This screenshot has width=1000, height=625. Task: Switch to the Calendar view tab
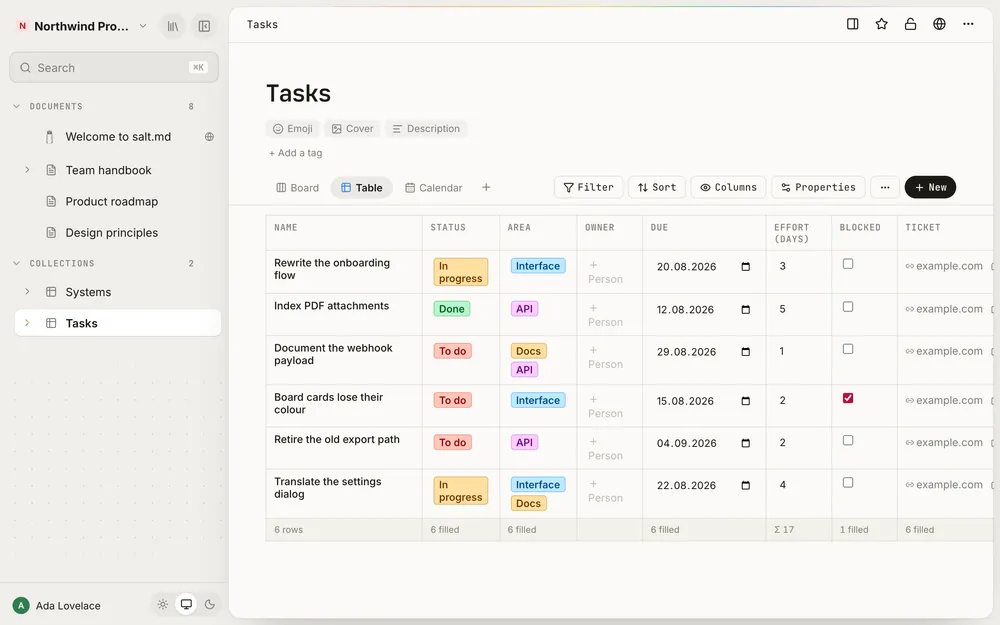434,188
